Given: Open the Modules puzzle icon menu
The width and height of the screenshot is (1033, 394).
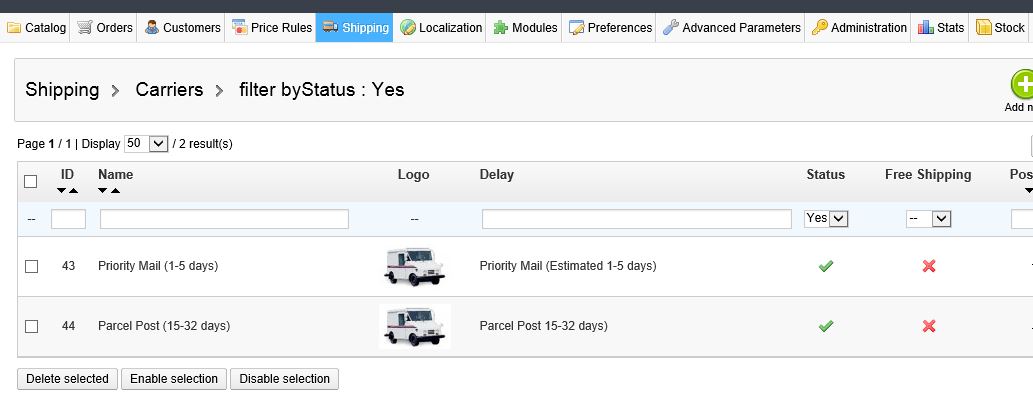Looking at the screenshot, I should pyautogui.click(x=501, y=28).
